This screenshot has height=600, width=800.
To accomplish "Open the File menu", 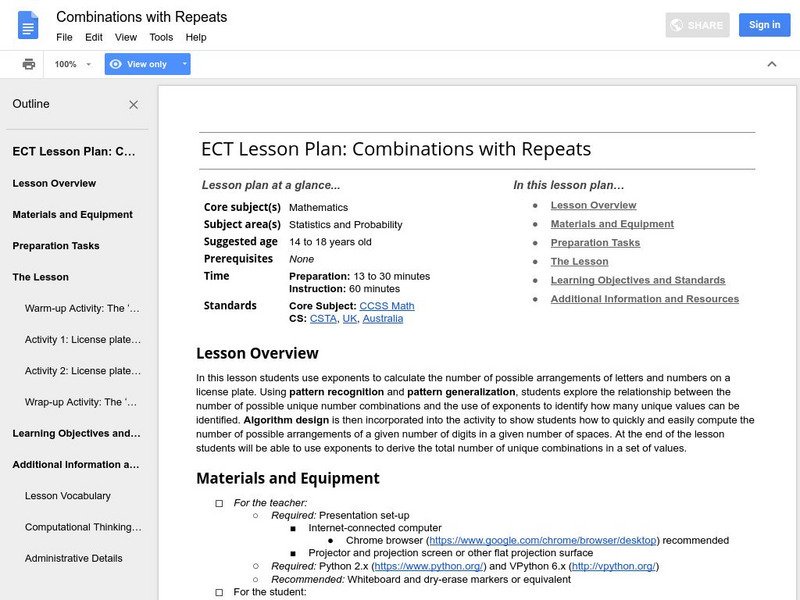I will point(64,37).
